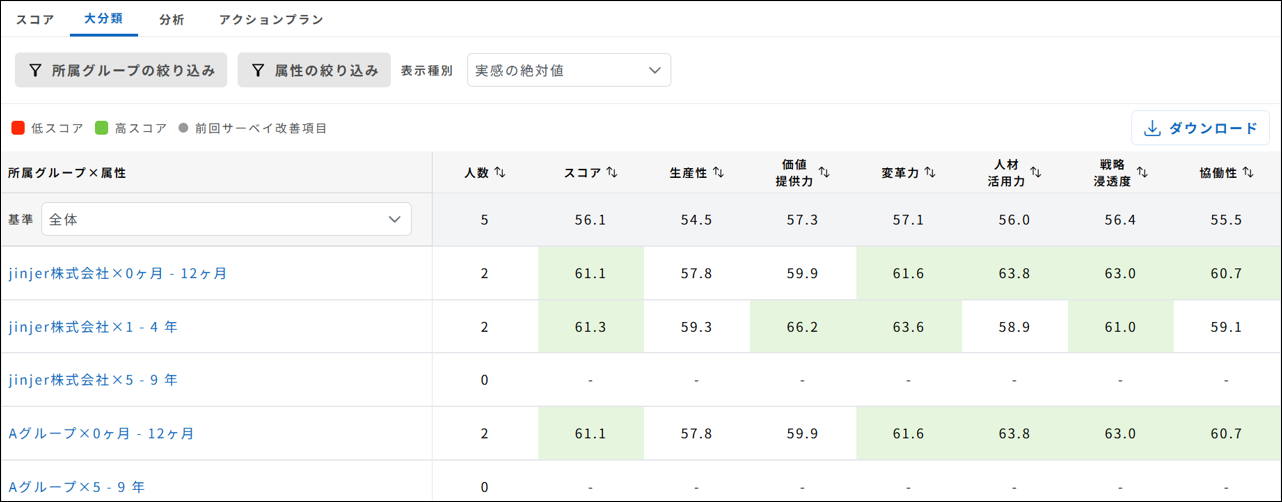Open 所属グループの絞り込み filter button
The image size is (1282, 502).
121,70
